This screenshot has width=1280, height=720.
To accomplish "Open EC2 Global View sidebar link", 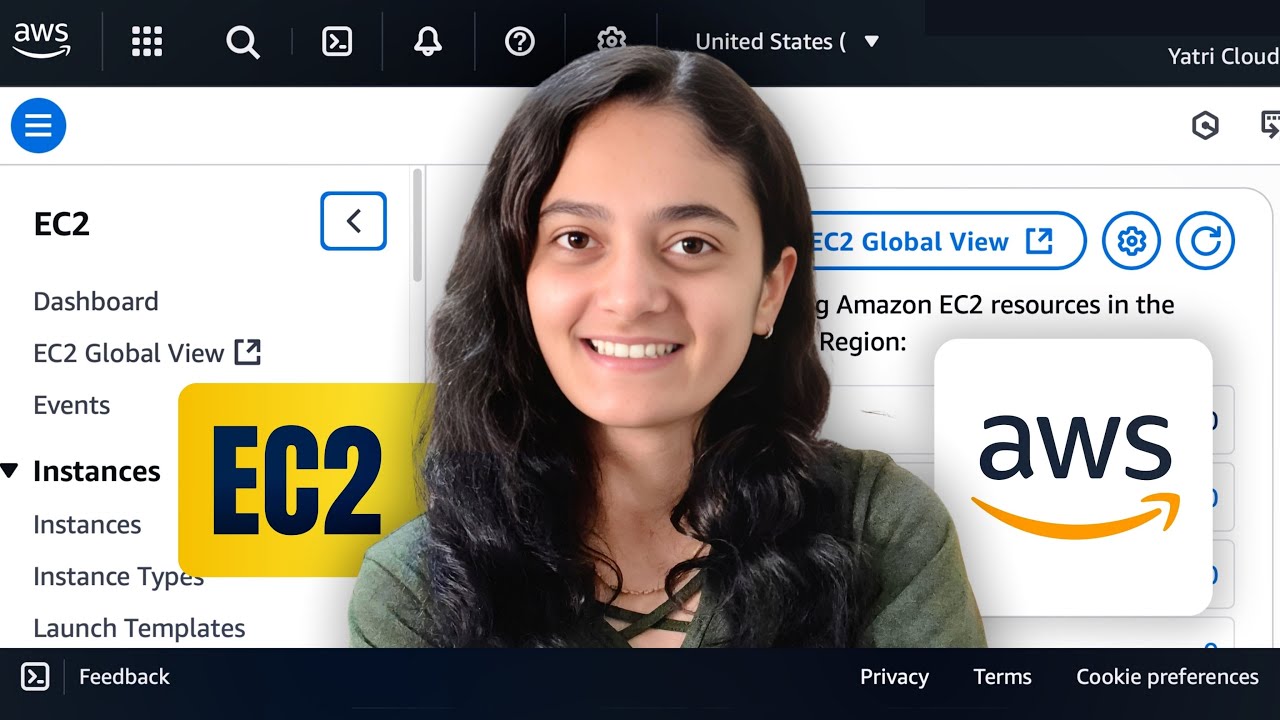I will (x=147, y=353).
